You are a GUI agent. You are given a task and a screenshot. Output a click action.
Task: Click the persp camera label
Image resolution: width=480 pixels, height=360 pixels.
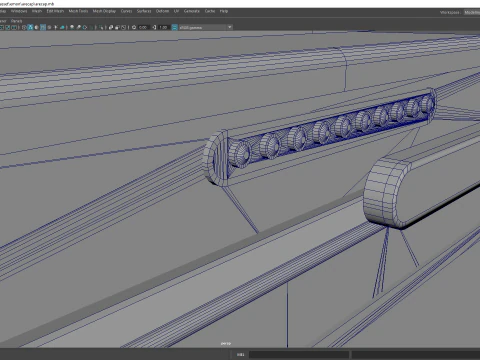226,343
